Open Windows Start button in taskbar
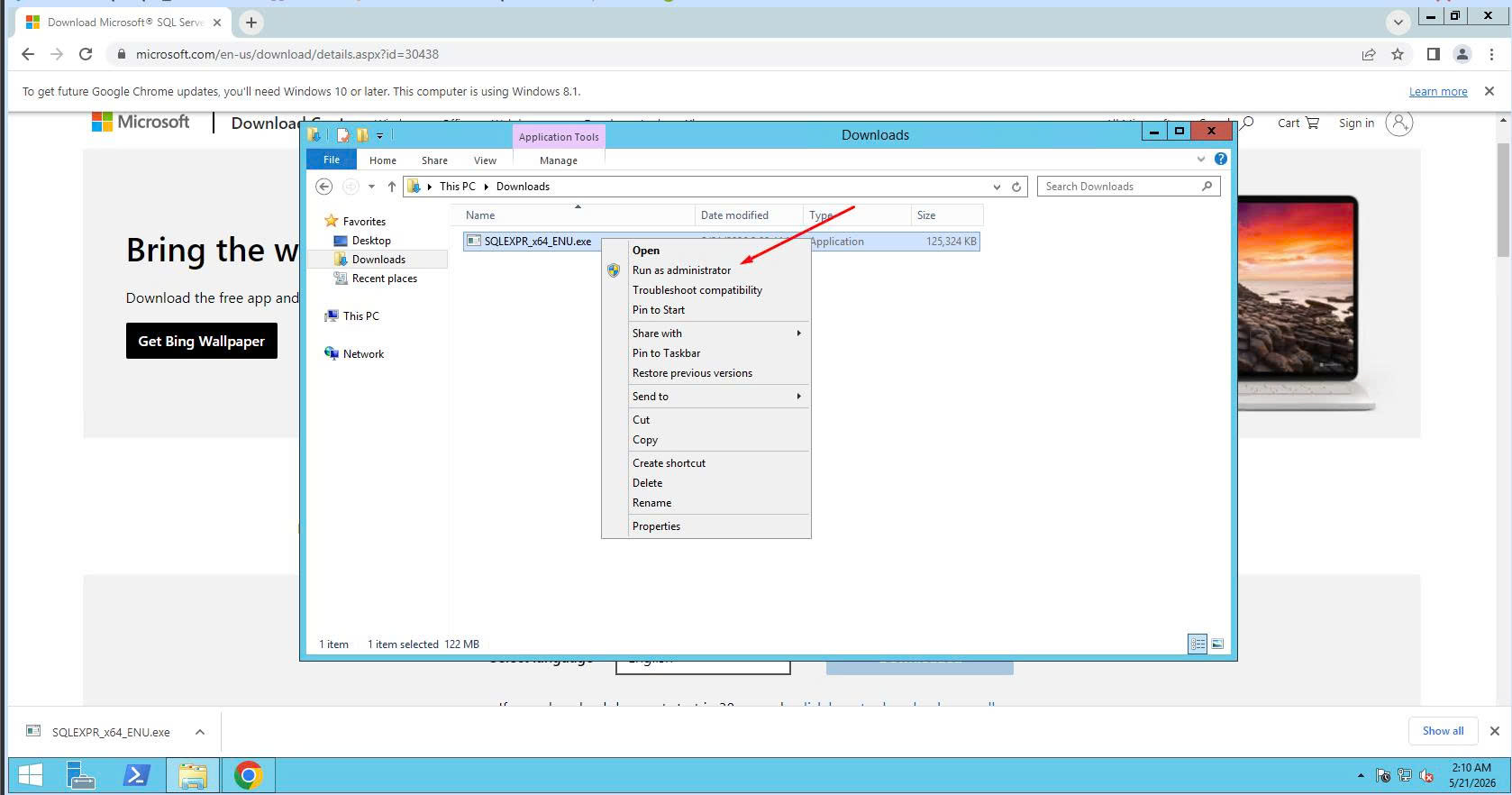This screenshot has height=795, width=1512. 31,775
